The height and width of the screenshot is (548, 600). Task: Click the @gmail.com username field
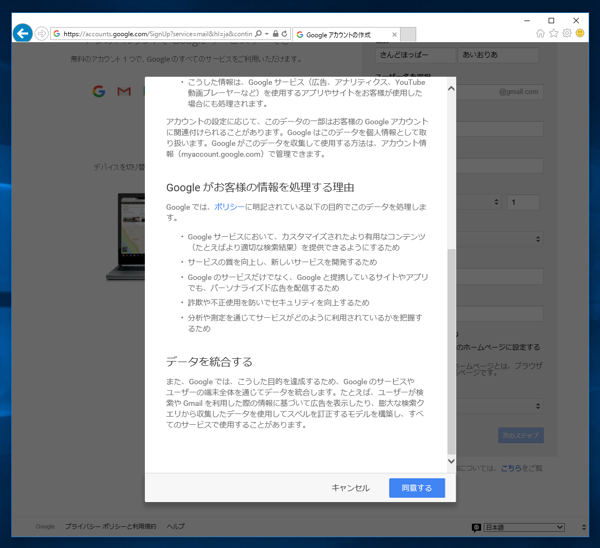tap(500, 92)
